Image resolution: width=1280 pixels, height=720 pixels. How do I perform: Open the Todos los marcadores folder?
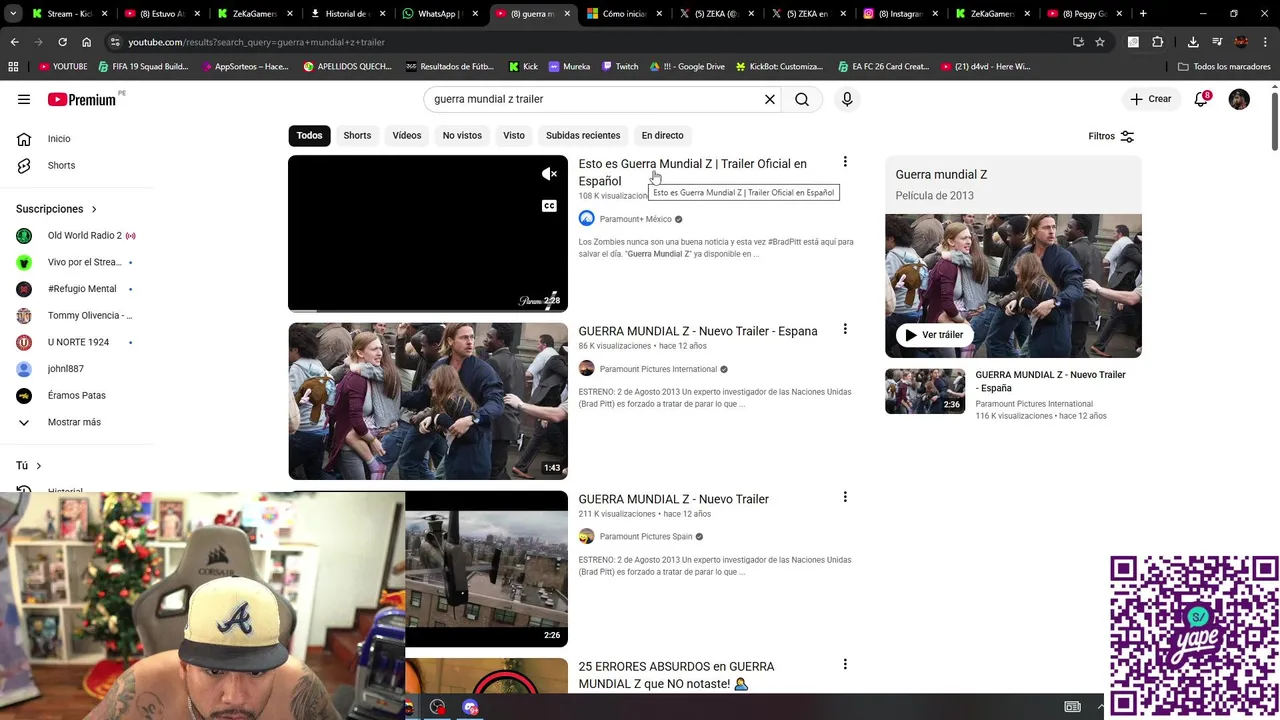(x=1224, y=66)
